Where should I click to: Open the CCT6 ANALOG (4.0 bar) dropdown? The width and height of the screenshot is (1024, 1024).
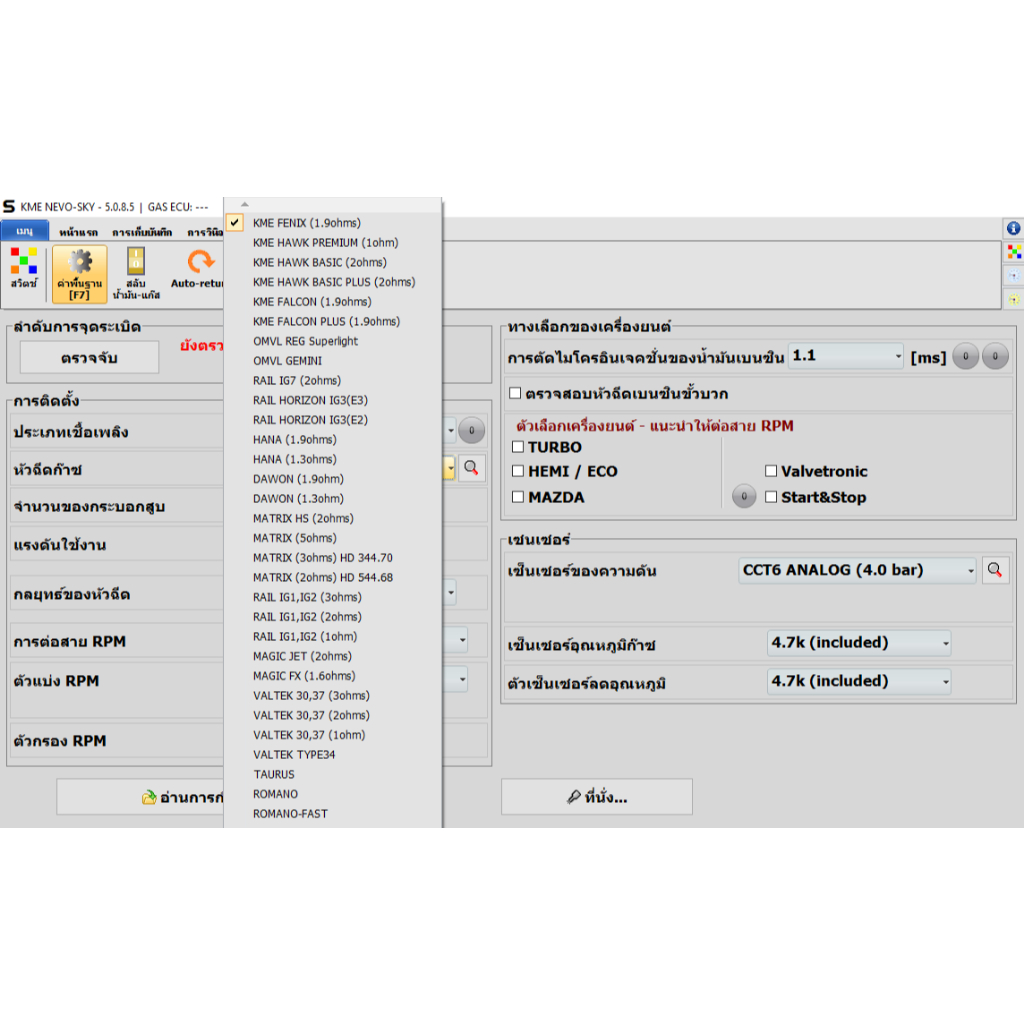point(857,570)
